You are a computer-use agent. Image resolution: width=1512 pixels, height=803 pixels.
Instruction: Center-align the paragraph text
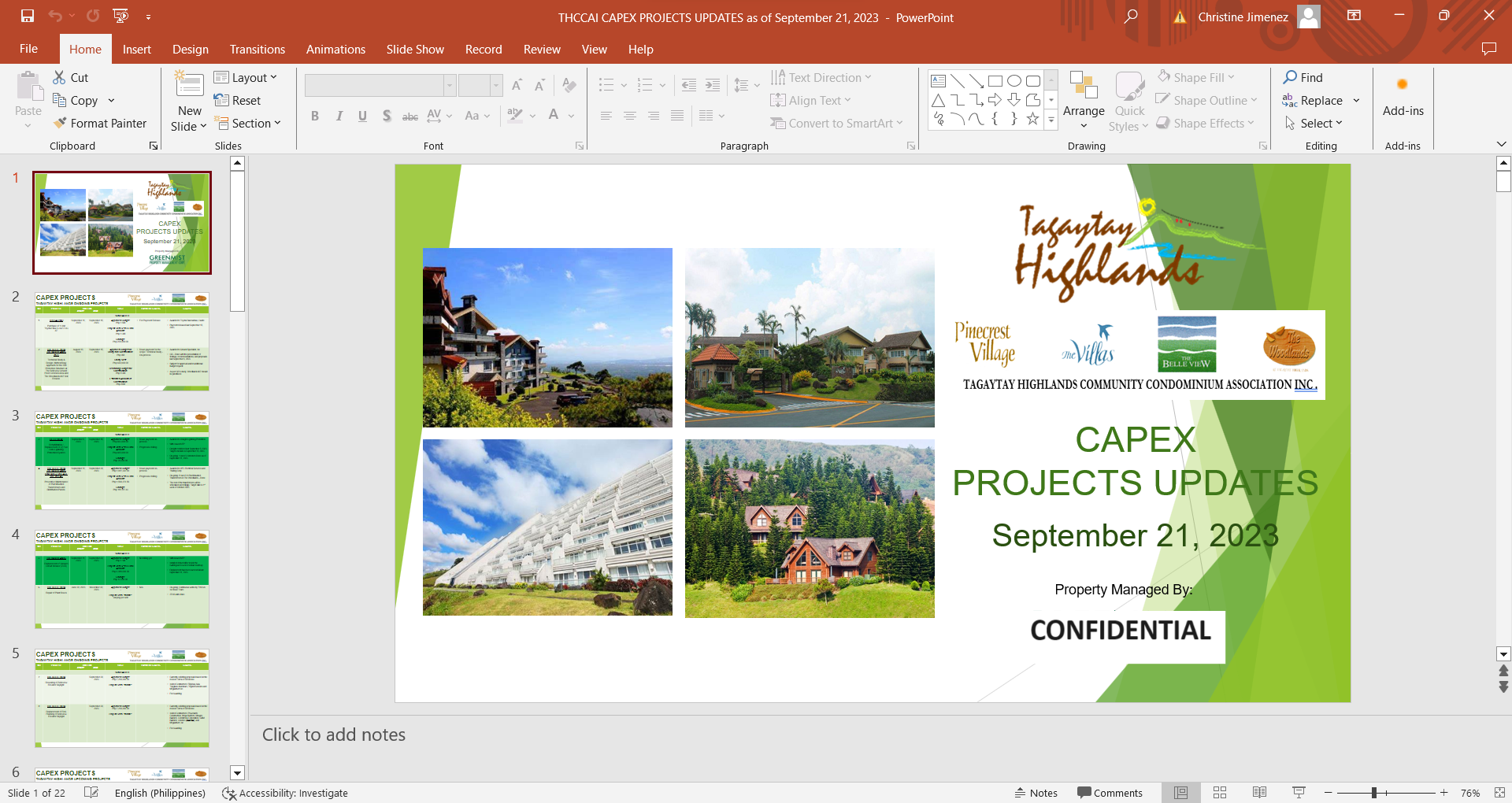coord(630,116)
